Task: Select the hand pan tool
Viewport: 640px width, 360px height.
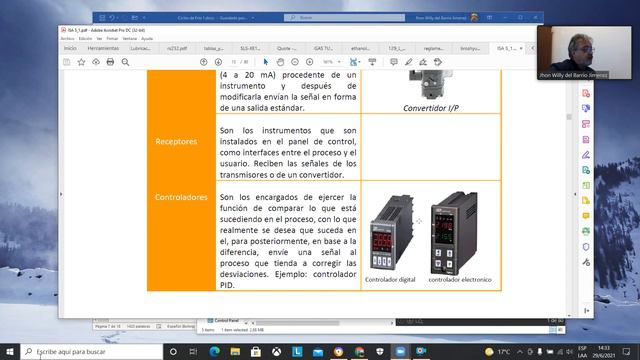Action: tap(280, 62)
